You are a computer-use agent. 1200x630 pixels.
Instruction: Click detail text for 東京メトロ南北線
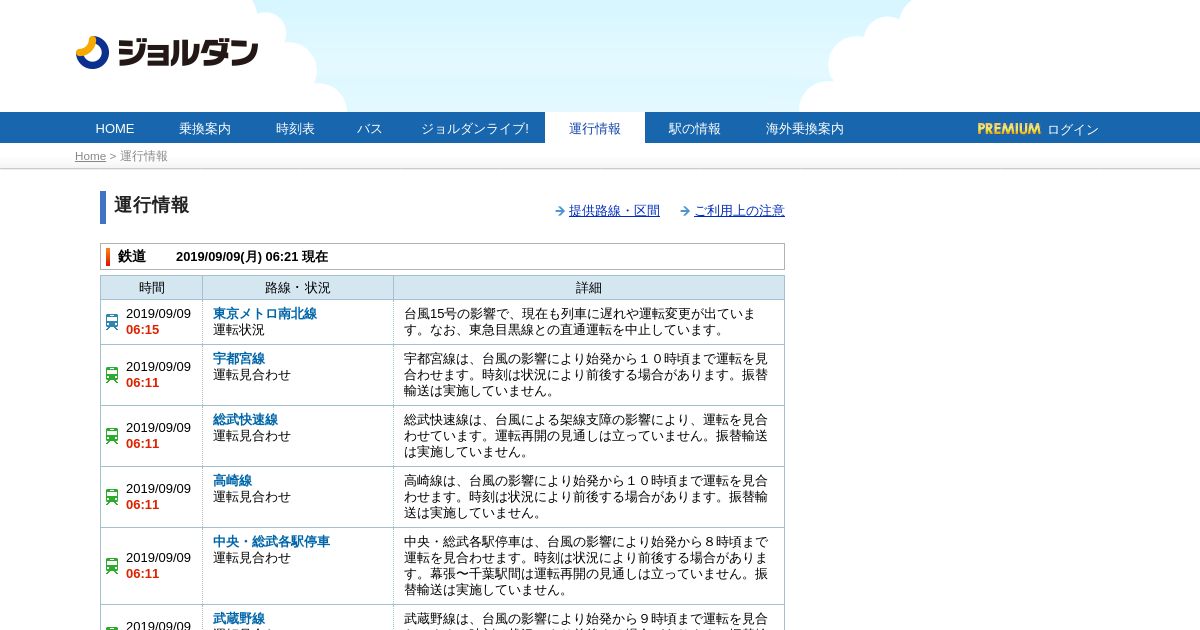[x=580, y=322]
